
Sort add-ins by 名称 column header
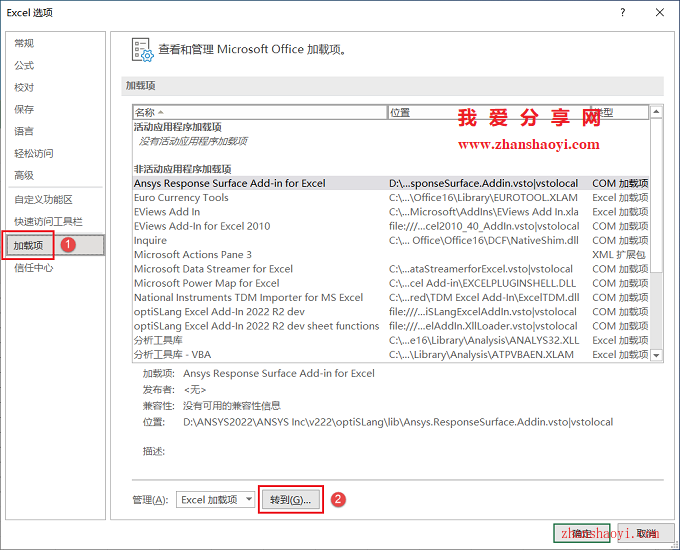coord(259,112)
